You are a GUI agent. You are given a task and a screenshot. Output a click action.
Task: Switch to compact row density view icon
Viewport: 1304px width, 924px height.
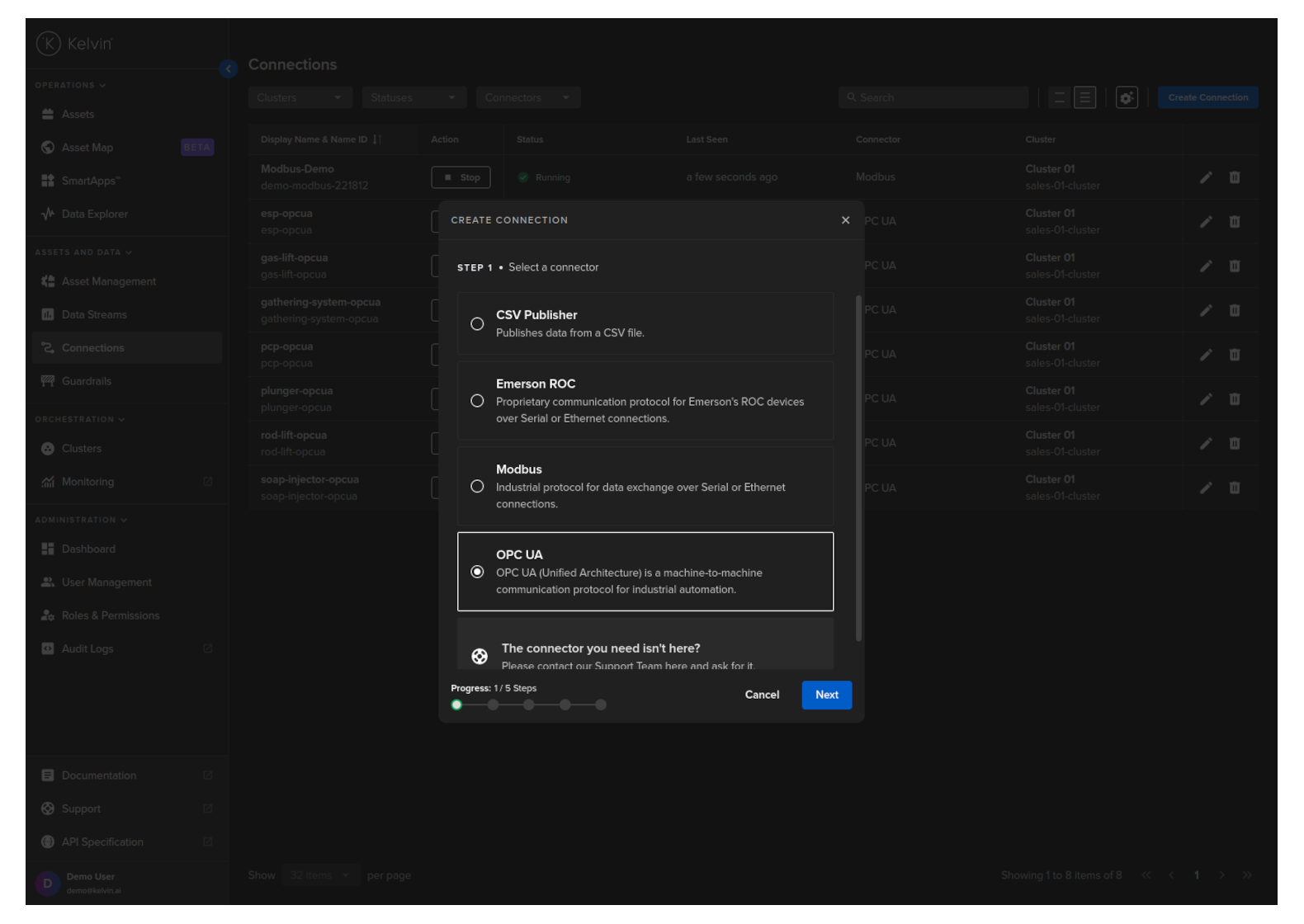click(x=1059, y=97)
